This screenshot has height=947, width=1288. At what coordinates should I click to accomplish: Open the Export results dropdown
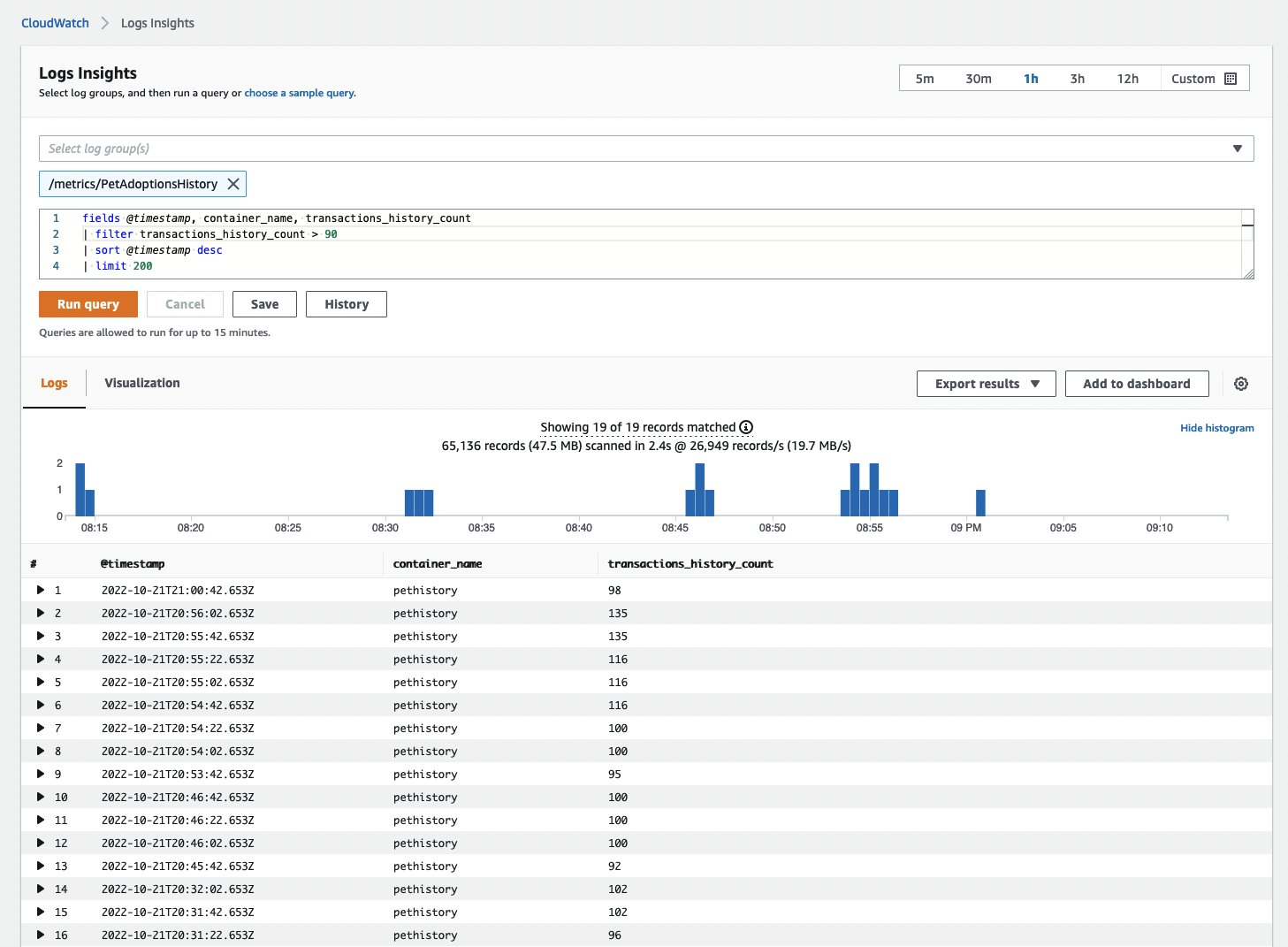[x=986, y=384]
